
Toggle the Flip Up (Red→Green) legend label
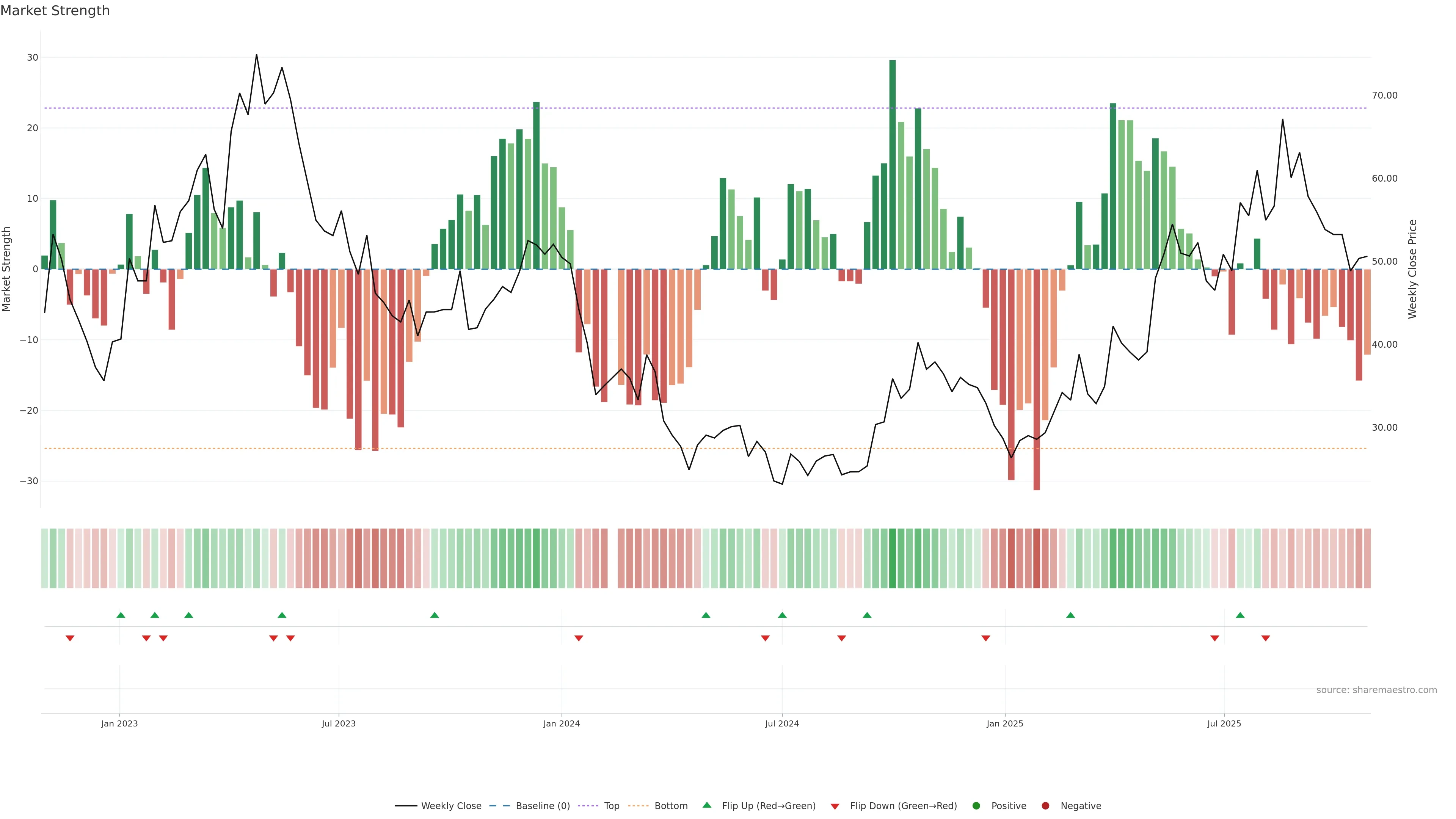click(769, 806)
